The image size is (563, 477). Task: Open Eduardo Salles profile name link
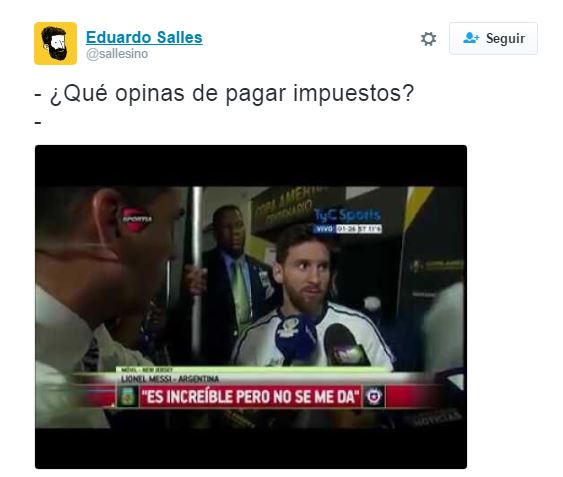point(144,37)
